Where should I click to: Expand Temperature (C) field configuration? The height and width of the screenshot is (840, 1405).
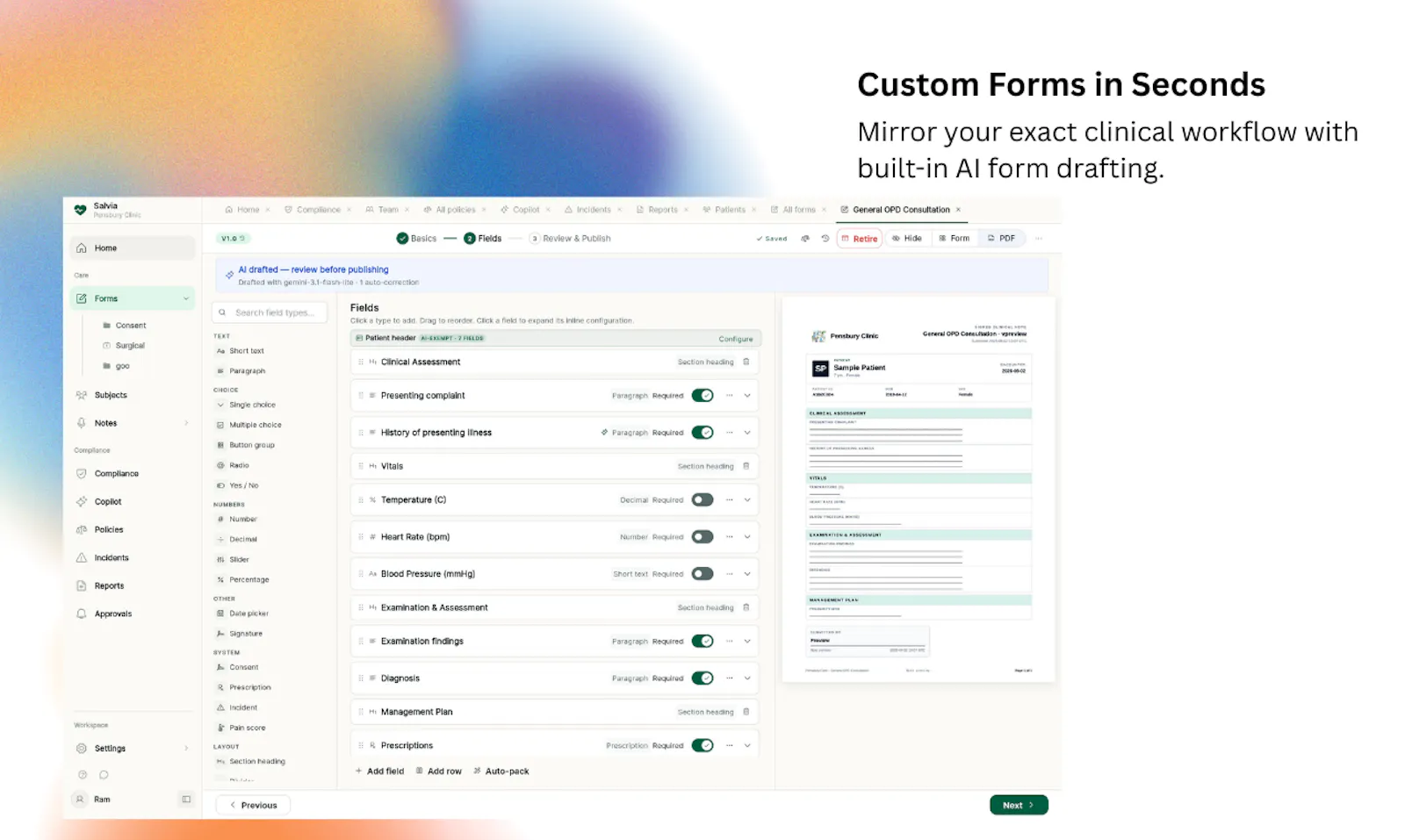747,500
